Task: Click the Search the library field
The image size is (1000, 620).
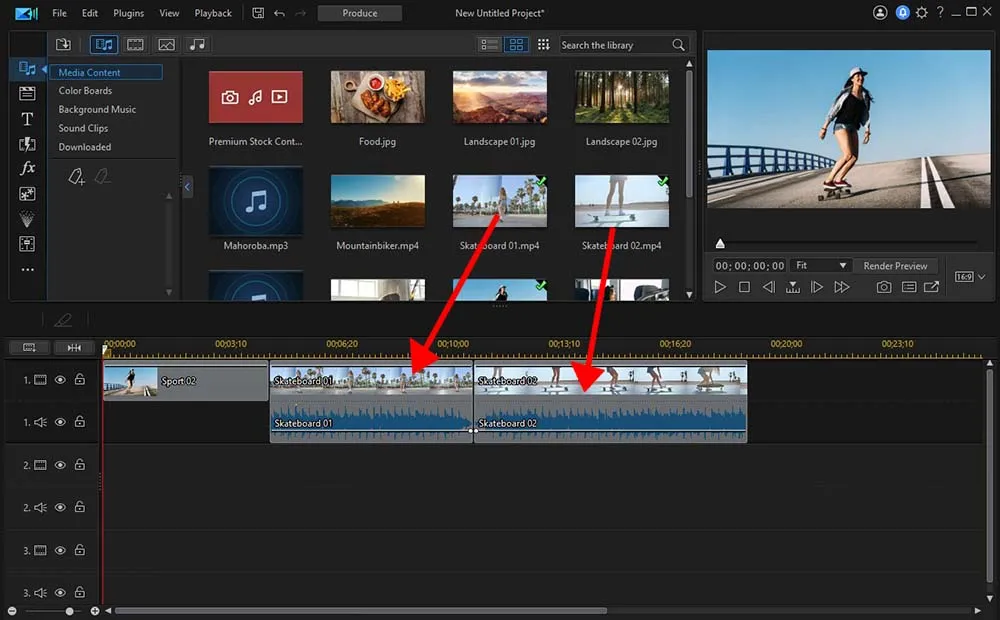Action: tap(612, 45)
